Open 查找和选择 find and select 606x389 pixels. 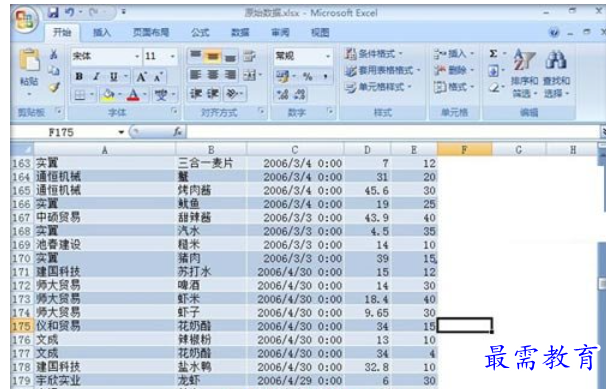coord(556,73)
